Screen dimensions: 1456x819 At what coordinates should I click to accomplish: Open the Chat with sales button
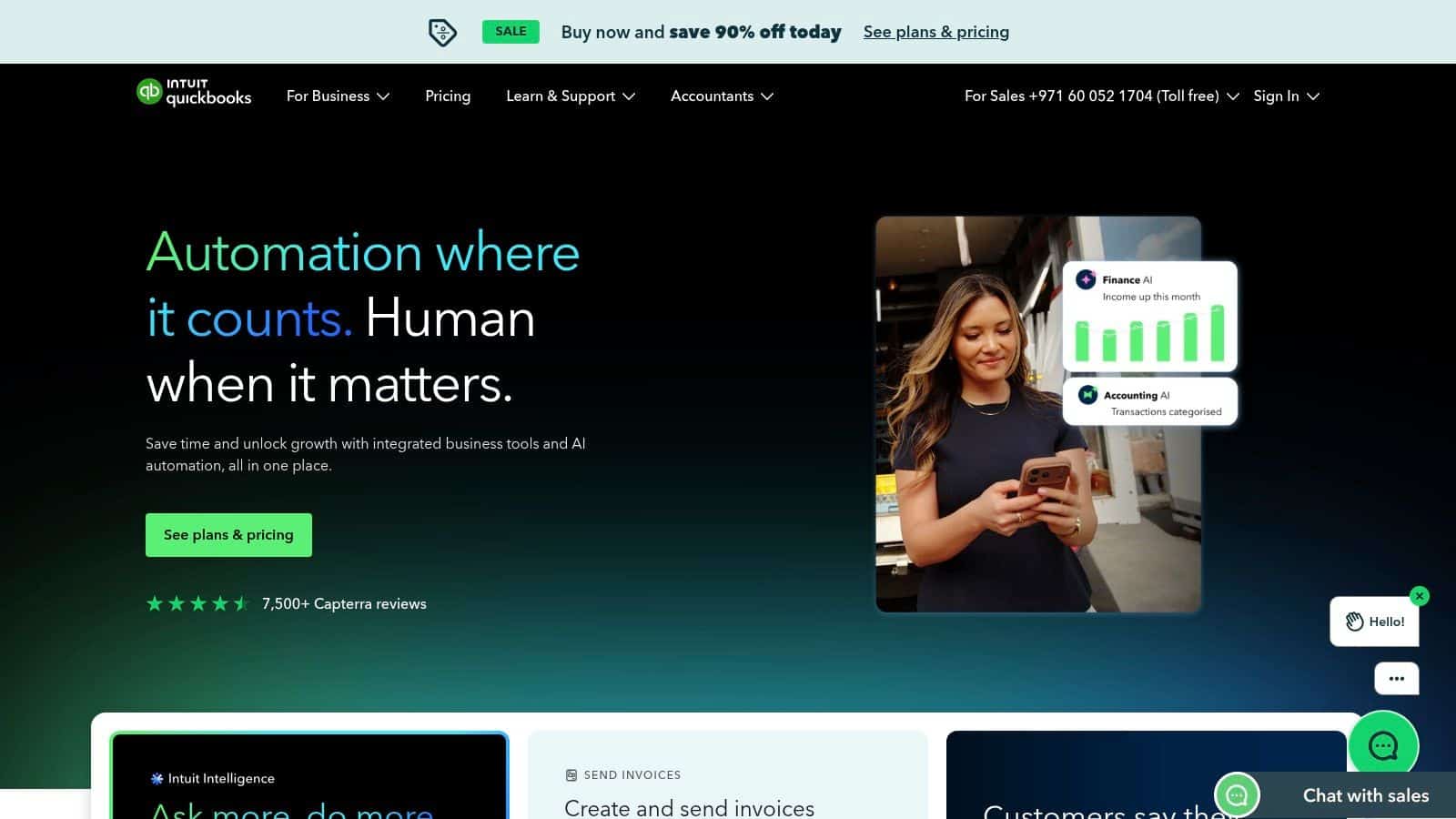pyautogui.click(x=1335, y=795)
